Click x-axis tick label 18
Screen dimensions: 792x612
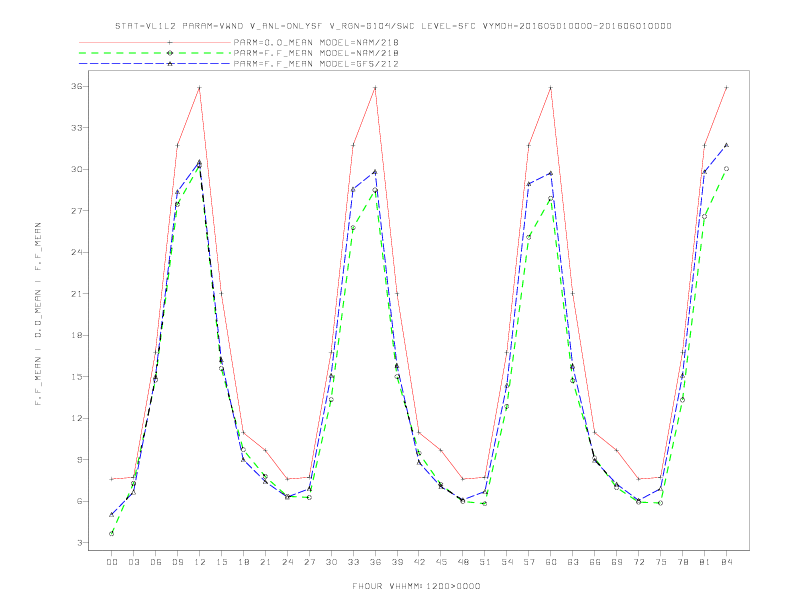(243, 562)
